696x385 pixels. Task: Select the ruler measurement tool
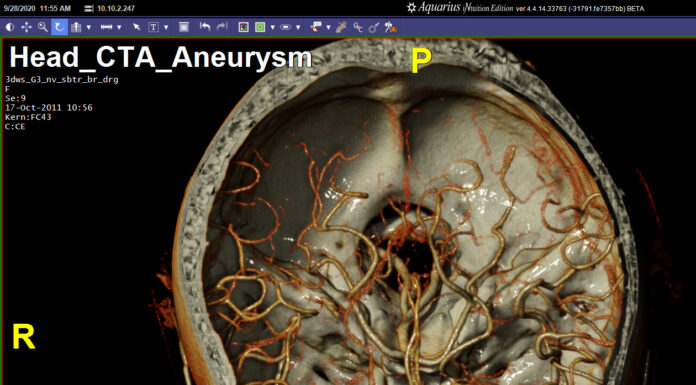click(107, 27)
